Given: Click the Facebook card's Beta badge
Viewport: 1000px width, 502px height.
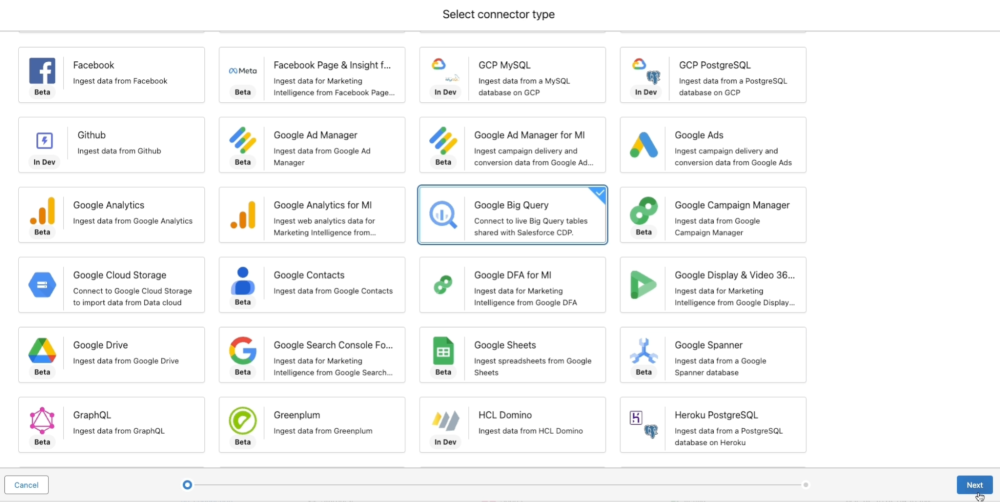Looking at the screenshot, I should pyautogui.click(x=42, y=92).
